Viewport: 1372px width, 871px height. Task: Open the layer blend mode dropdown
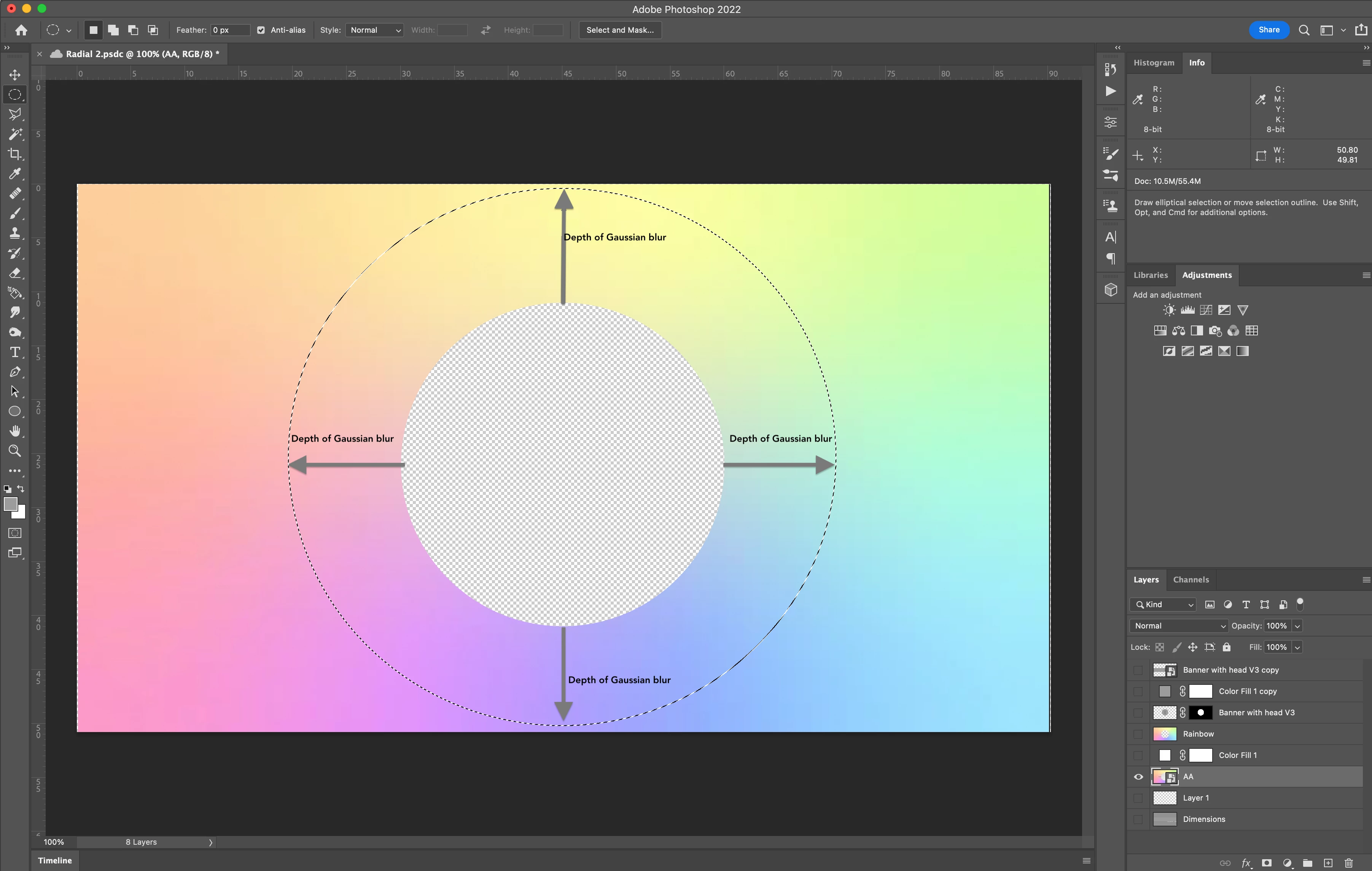coord(1178,626)
